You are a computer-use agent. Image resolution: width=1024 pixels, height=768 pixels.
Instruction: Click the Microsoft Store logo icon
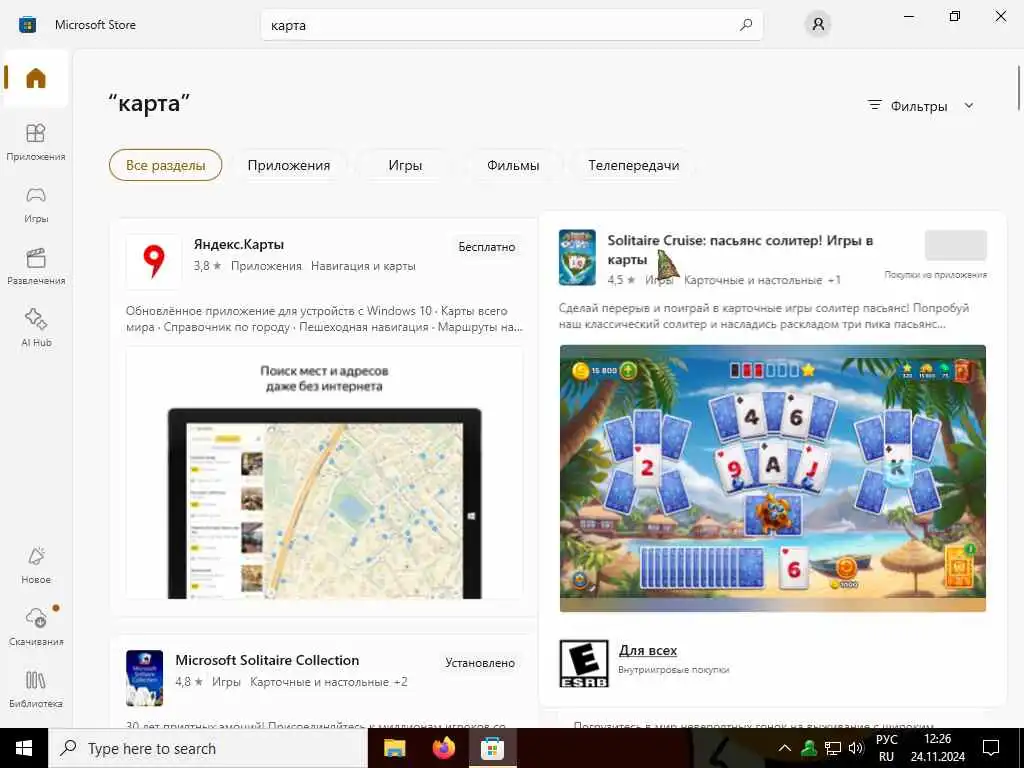(27, 25)
